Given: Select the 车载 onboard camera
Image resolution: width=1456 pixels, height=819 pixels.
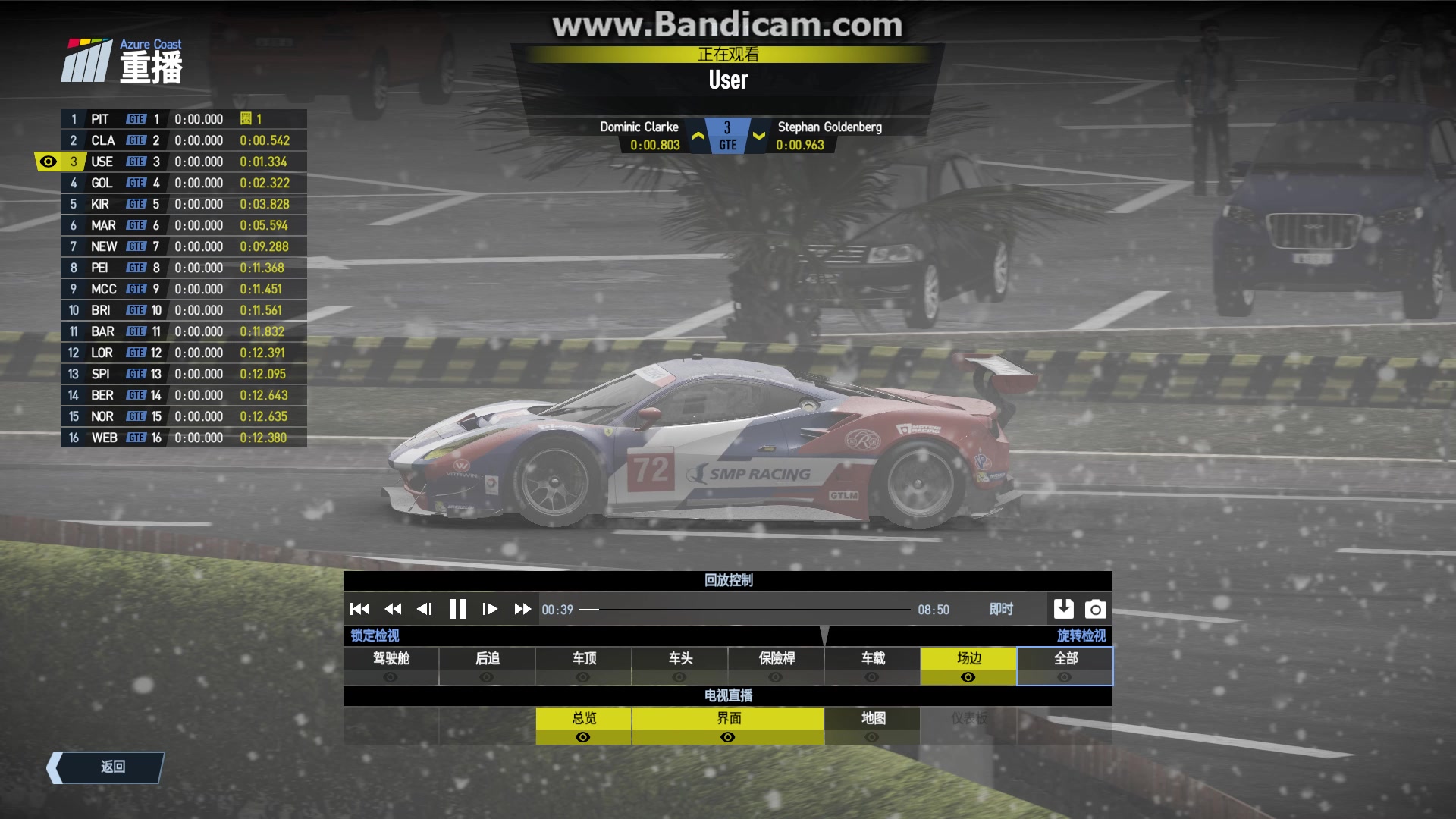Looking at the screenshot, I should click(x=873, y=666).
